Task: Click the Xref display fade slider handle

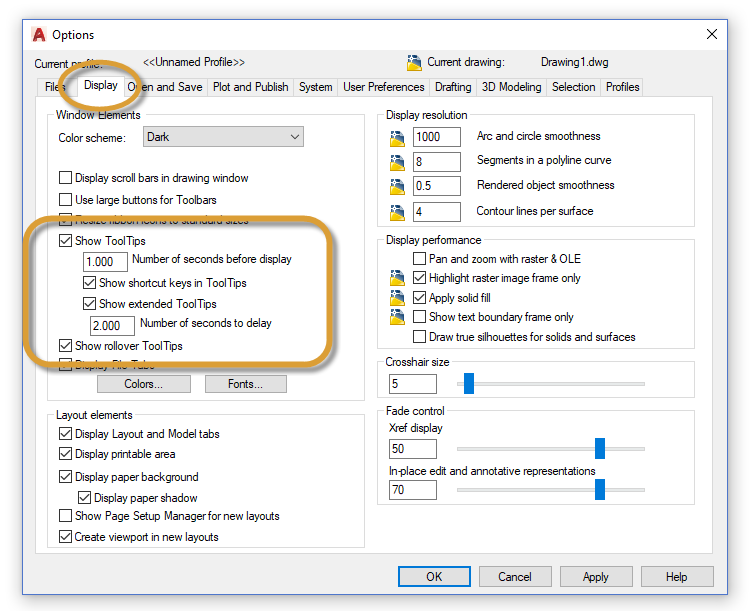Action: (x=600, y=448)
